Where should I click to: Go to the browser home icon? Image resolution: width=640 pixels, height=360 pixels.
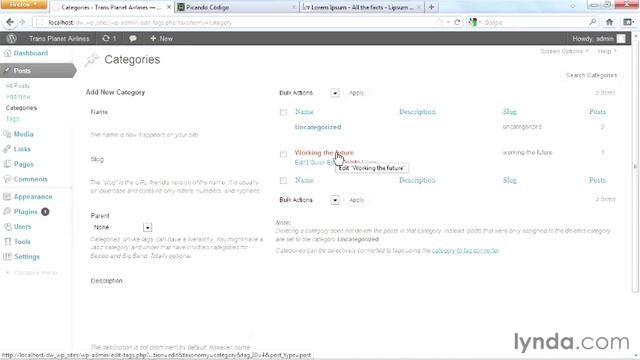(x=609, y=22)
